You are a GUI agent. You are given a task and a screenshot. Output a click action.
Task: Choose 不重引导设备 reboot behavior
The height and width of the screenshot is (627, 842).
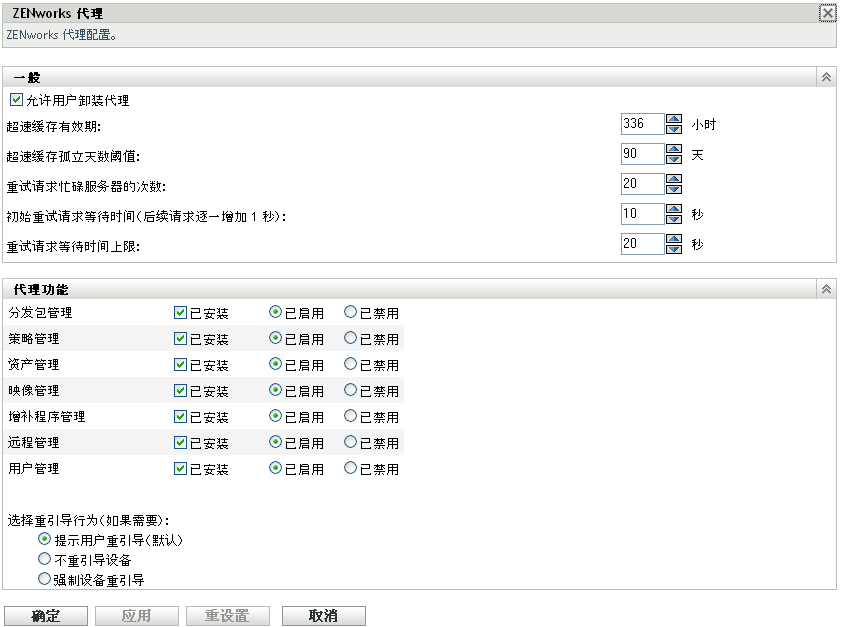[x=44, y=558]
